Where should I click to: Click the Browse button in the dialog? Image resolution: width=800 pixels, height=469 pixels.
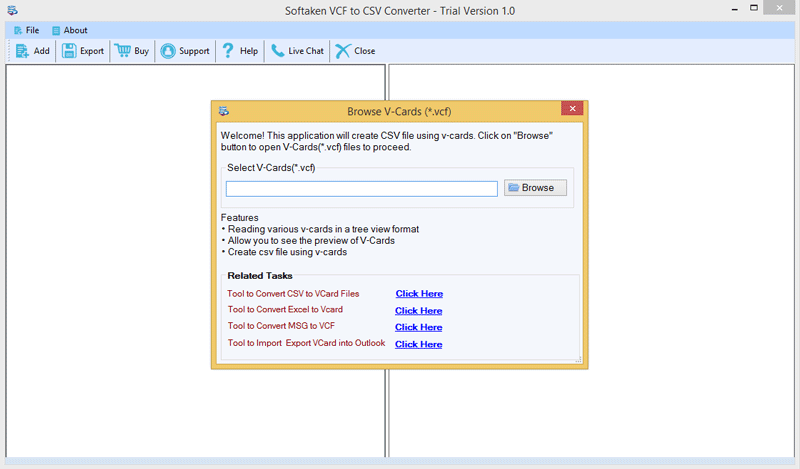click(535, 188)
